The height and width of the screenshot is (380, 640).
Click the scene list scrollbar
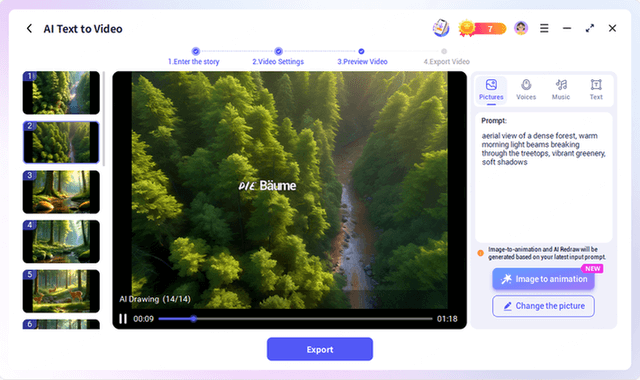[x=104, y=118]
